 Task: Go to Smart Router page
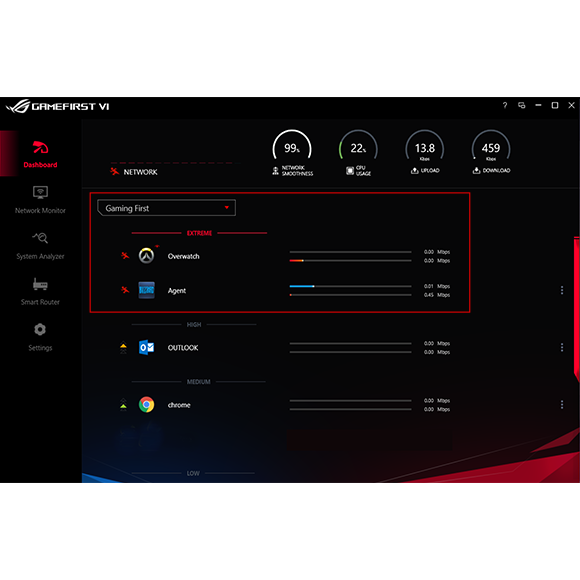(40, 291)
